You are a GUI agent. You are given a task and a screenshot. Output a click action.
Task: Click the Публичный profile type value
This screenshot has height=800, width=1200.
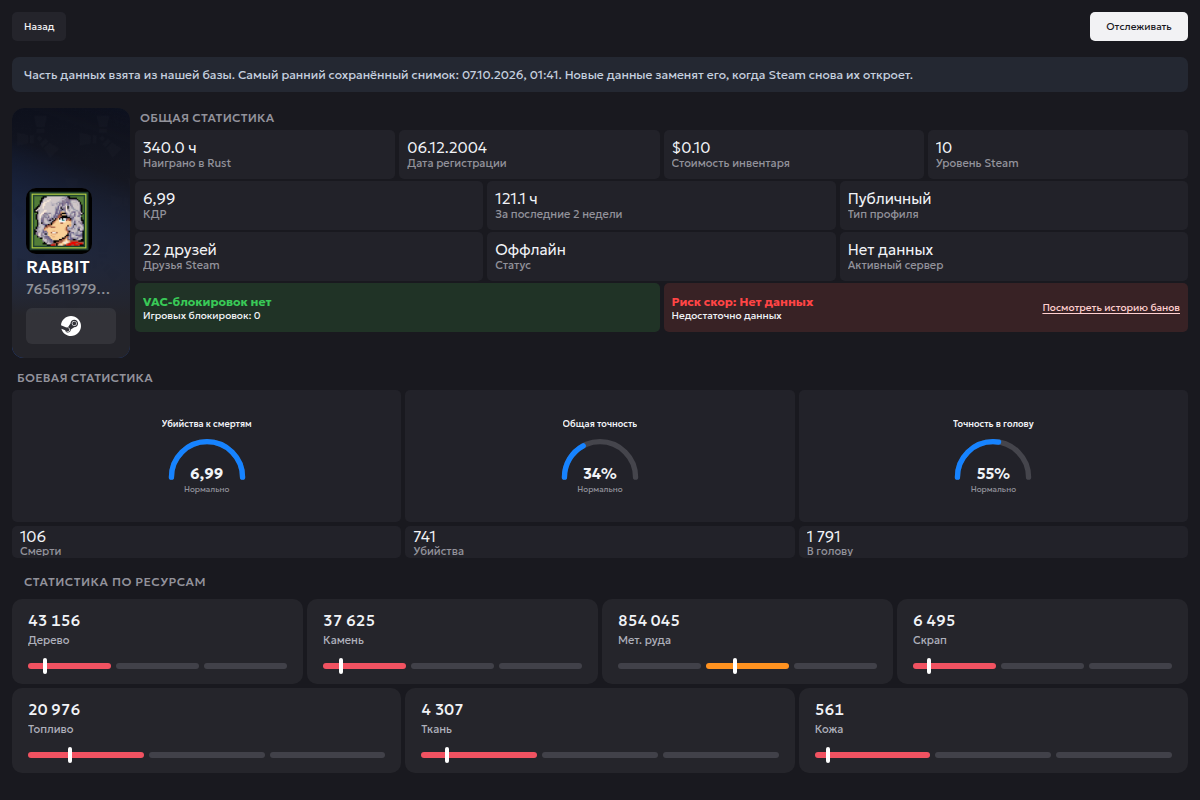pyautogui.click(x=889, y=199)
